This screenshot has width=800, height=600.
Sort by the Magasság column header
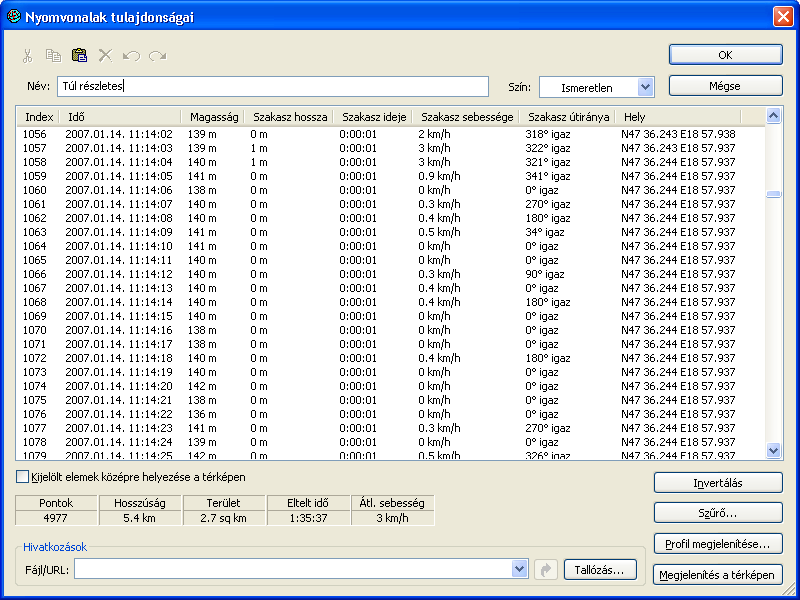click(x=213, y=117)
